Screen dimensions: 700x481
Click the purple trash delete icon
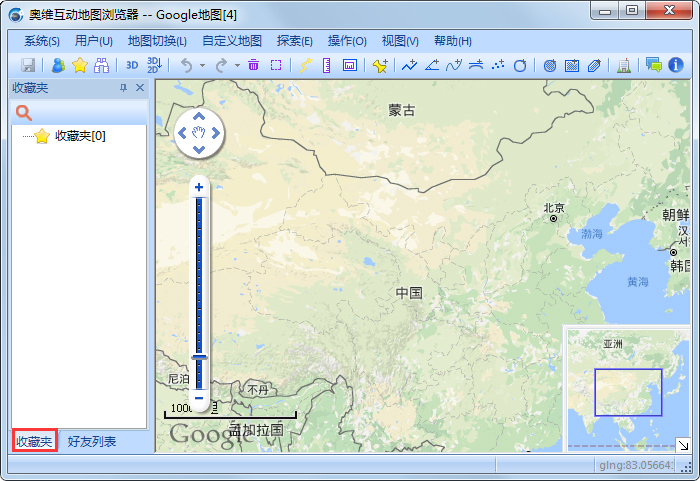click(254, 65)
